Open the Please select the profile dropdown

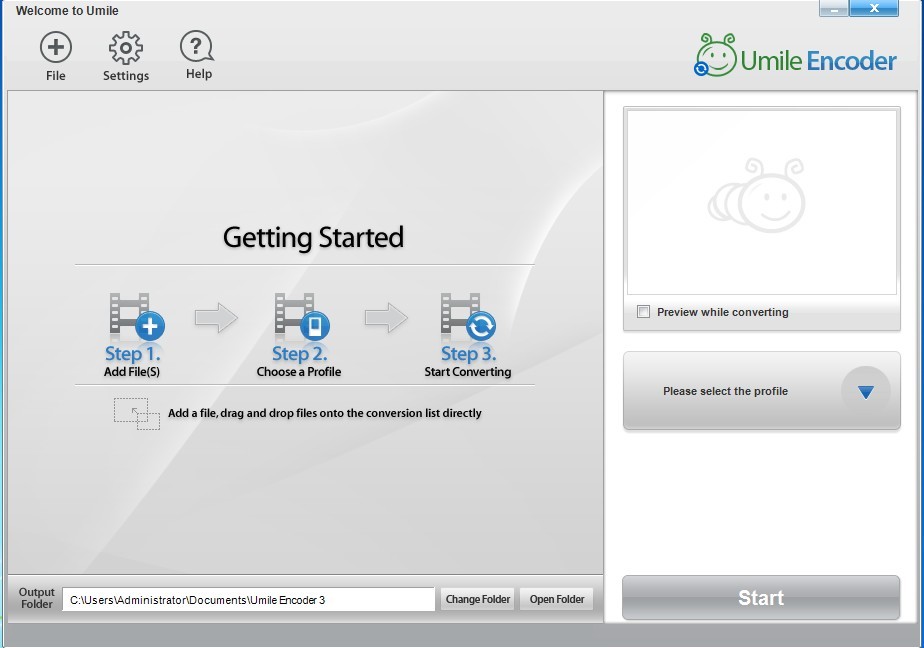tap(726, 392)
